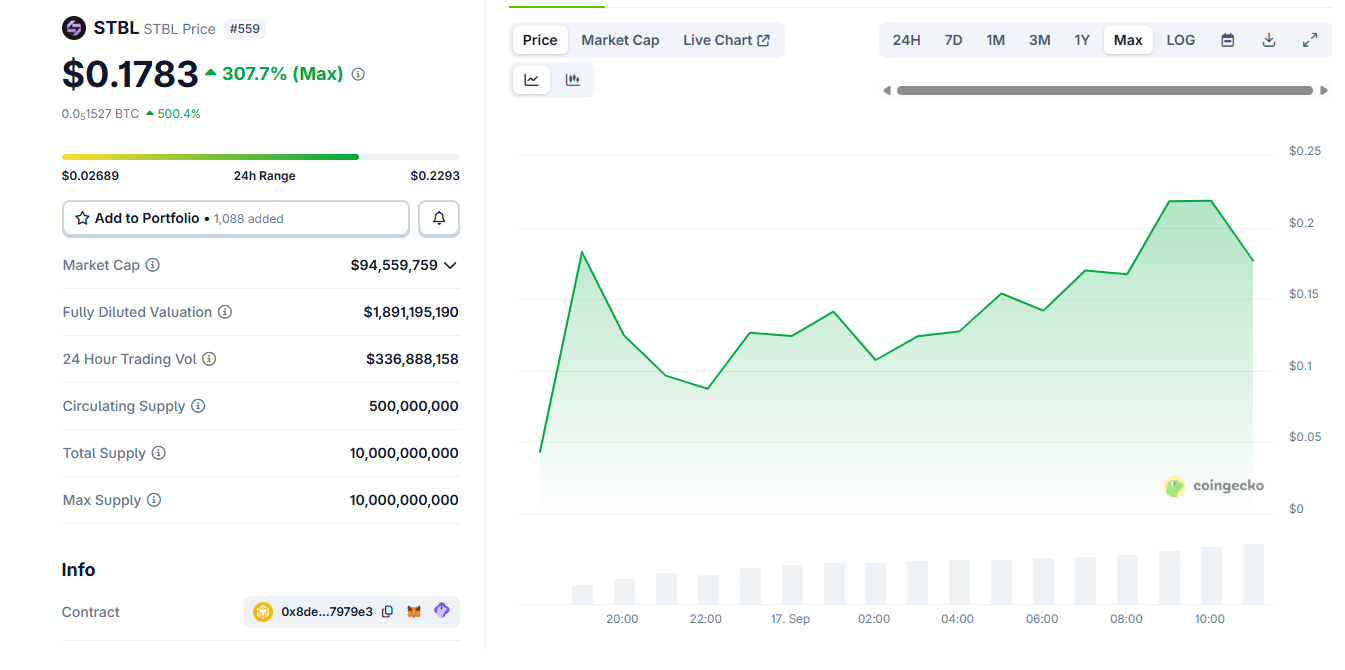This screenshot has width=1345, height=670.
Task: Click the star in Add to Portfolio
Action: [x=81, y=218]
